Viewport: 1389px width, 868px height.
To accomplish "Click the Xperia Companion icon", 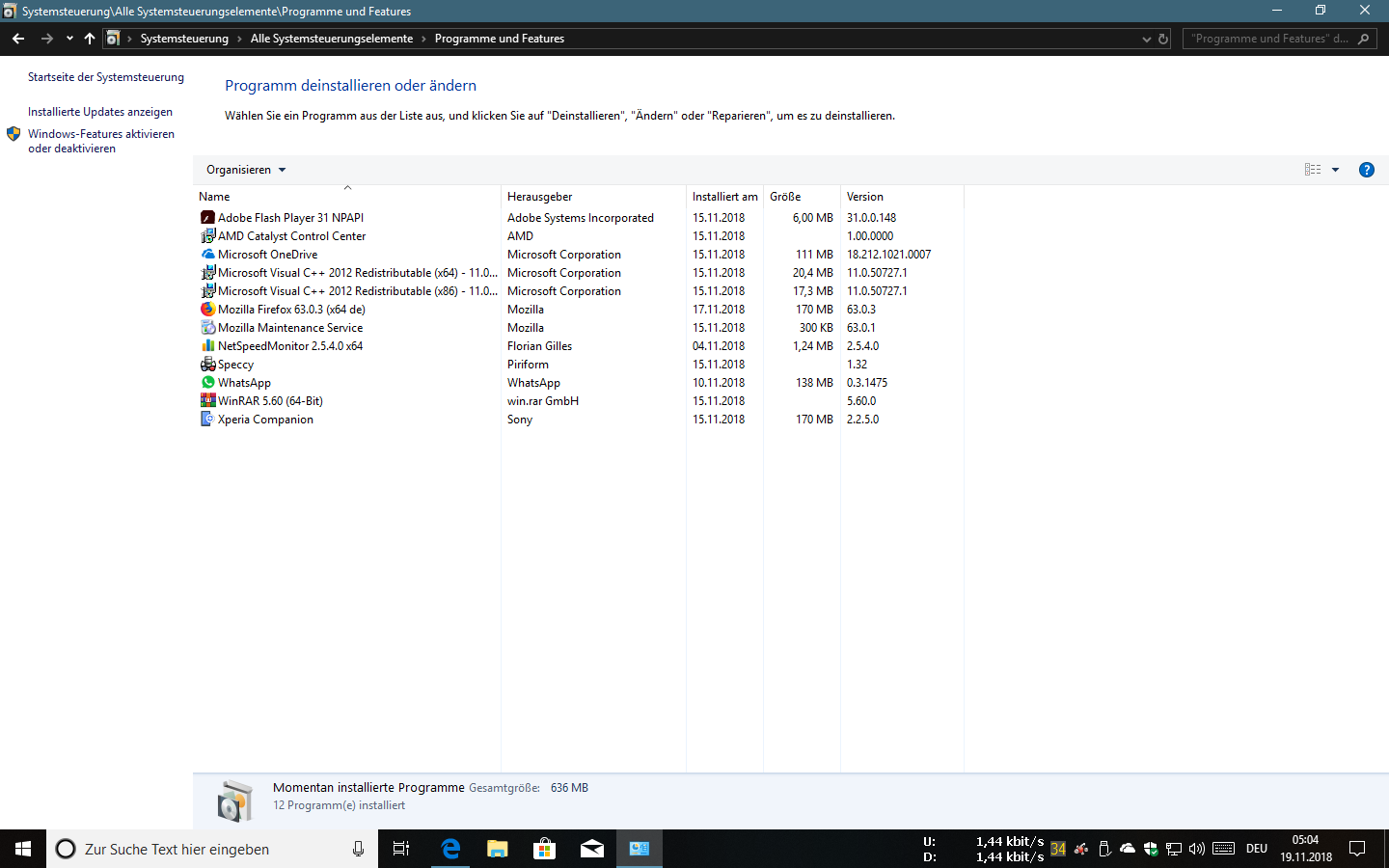I will tap(207, 420).
